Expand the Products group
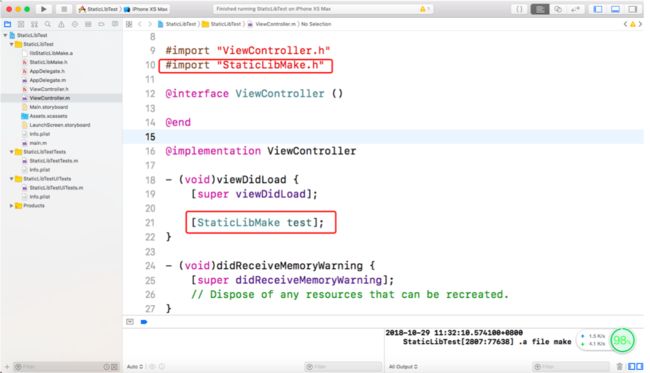Screen dimensions: 650x373 (x=12, y=206)
